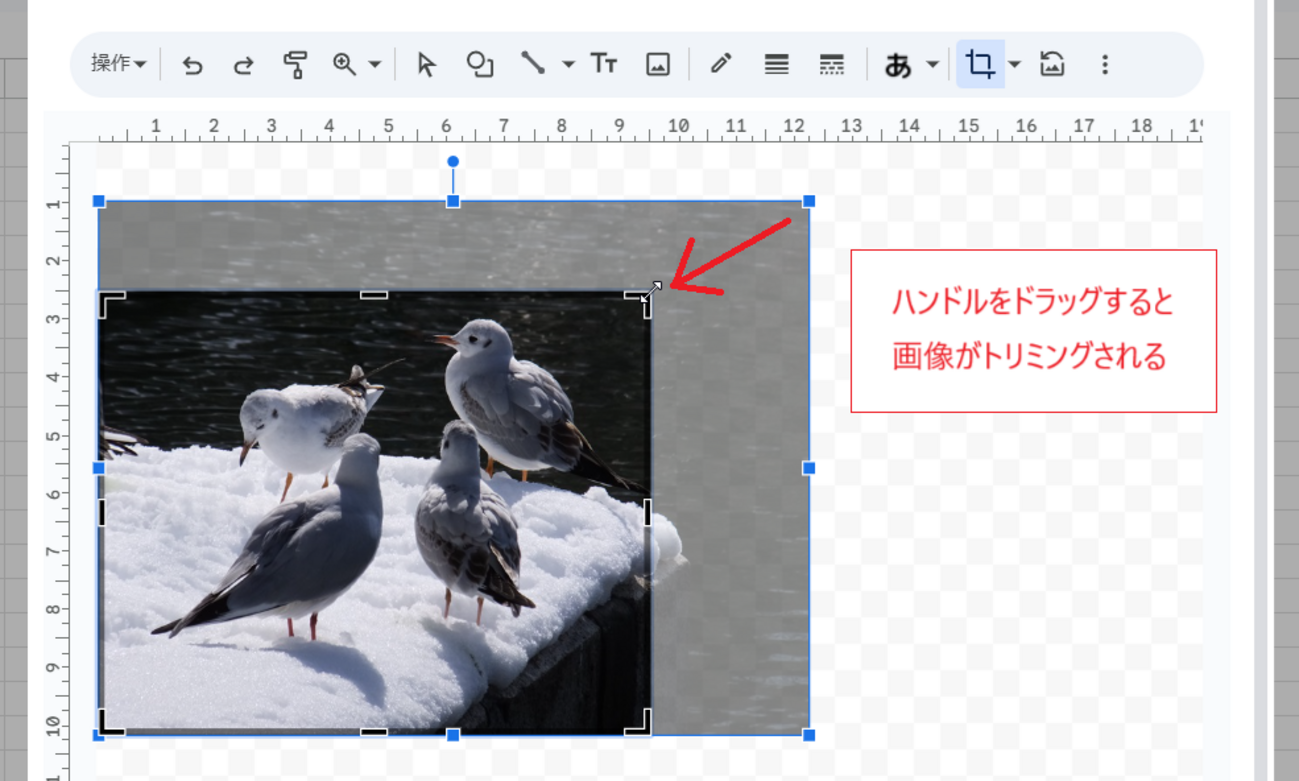Viewport: 1299px width, 781px height.
Task: Select the paint format tool
Action: (x=295, y=63)
